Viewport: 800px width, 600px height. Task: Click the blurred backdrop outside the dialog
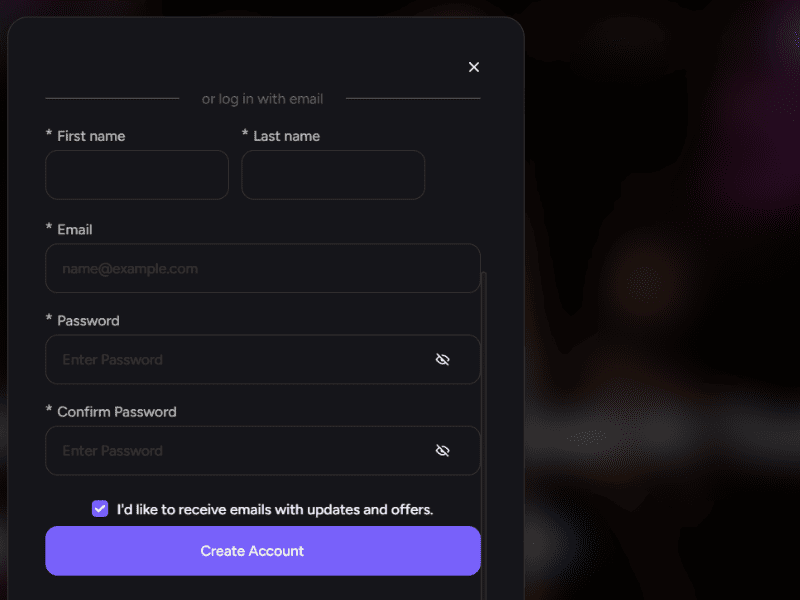[660, 300]
